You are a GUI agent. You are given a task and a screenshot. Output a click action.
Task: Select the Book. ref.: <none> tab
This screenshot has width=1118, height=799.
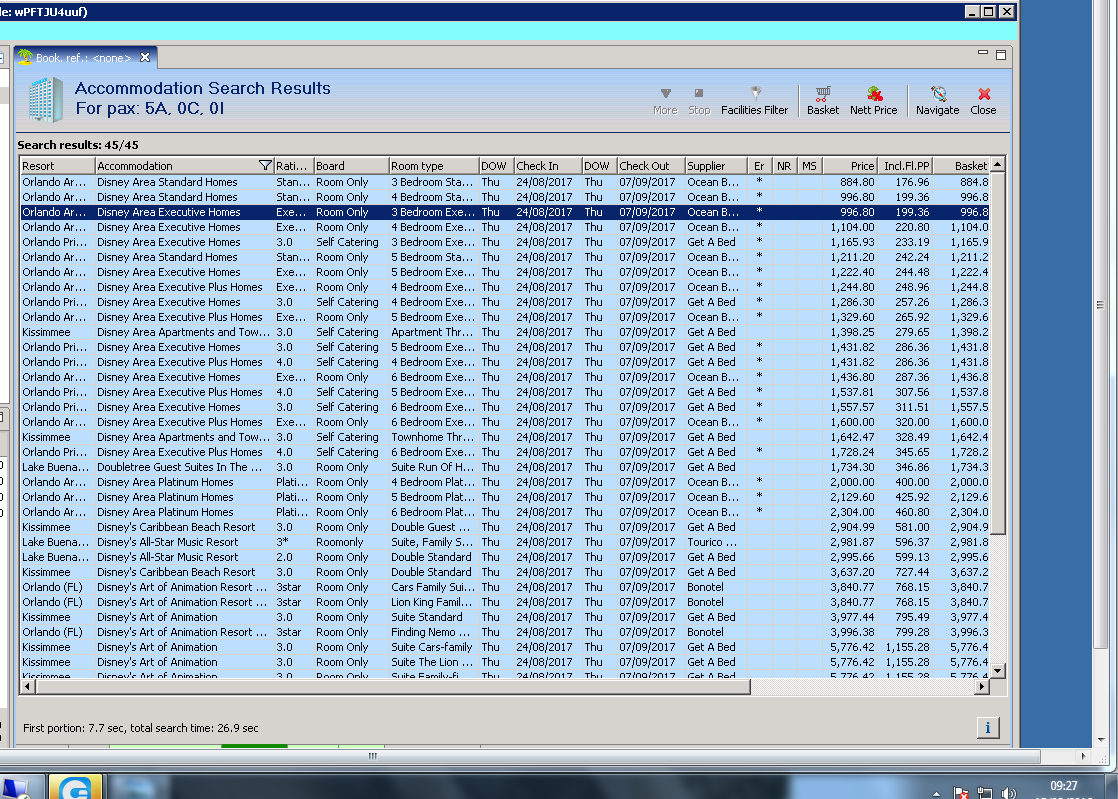(x=83, y=58)
